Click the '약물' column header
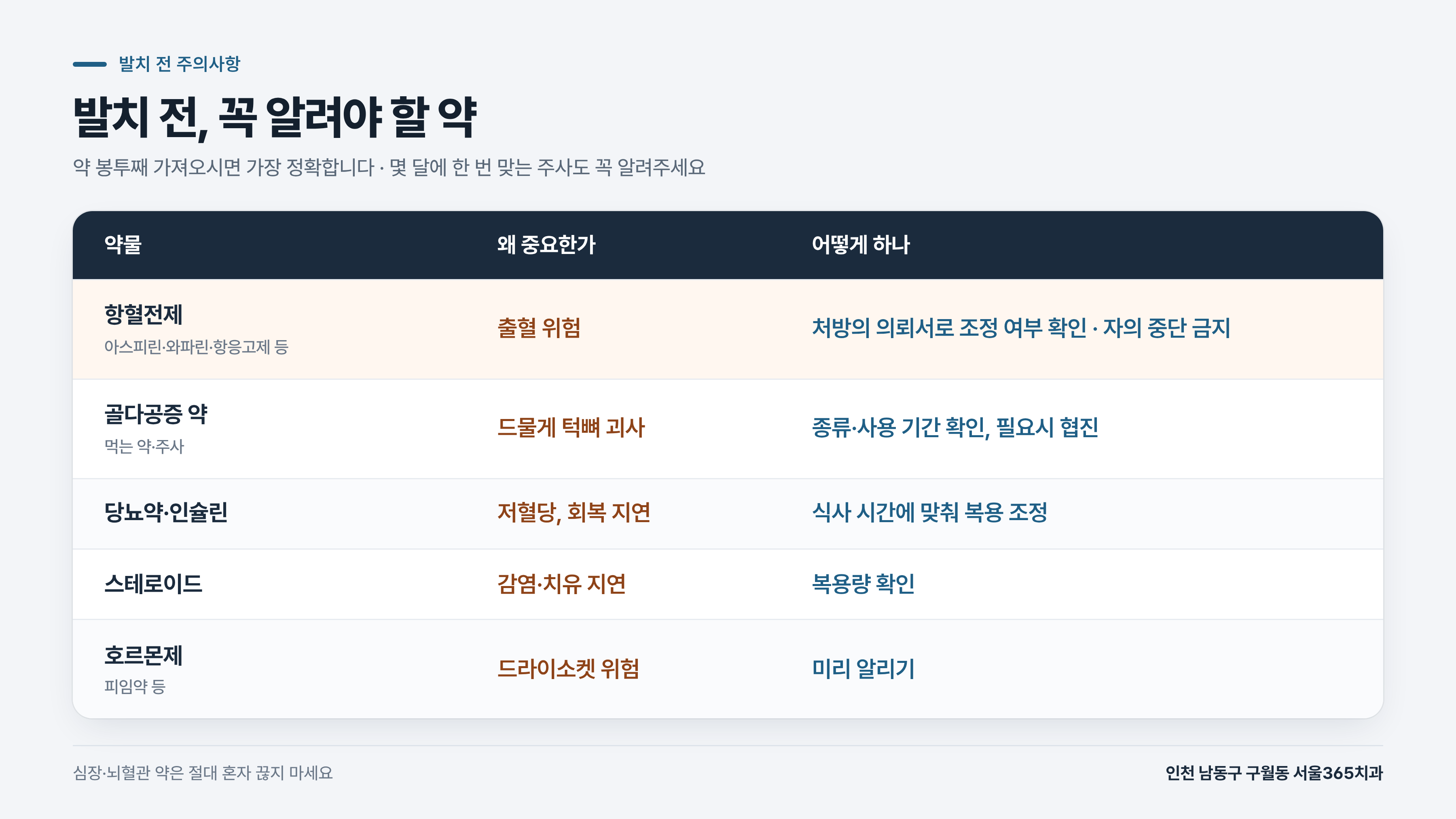The image size is (1456, 819). pos(123,245)
